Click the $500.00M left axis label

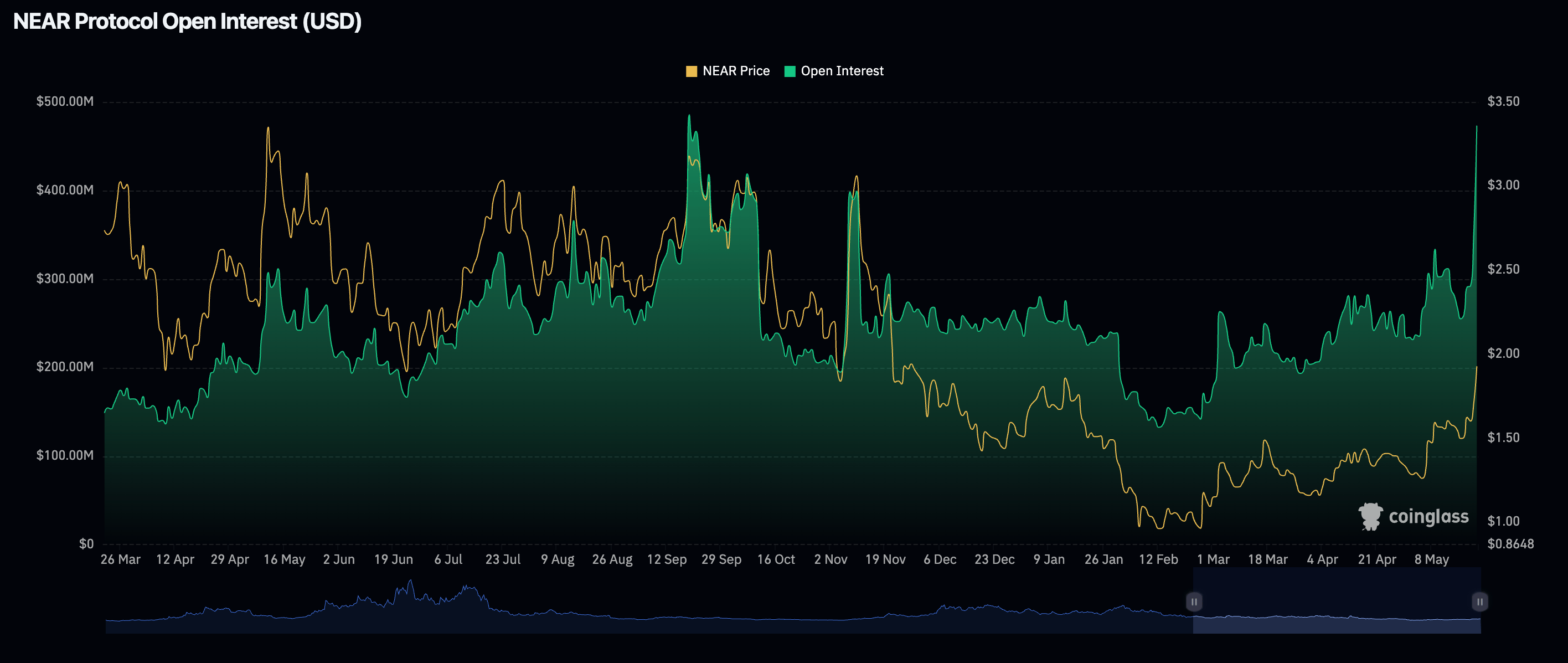coord(65,102)
